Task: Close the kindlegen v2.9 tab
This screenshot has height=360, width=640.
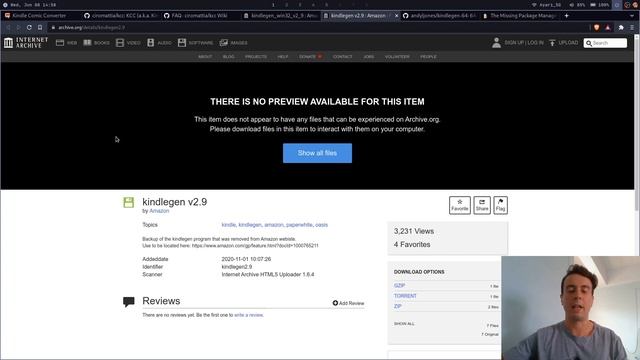Action: coord(396,16)
